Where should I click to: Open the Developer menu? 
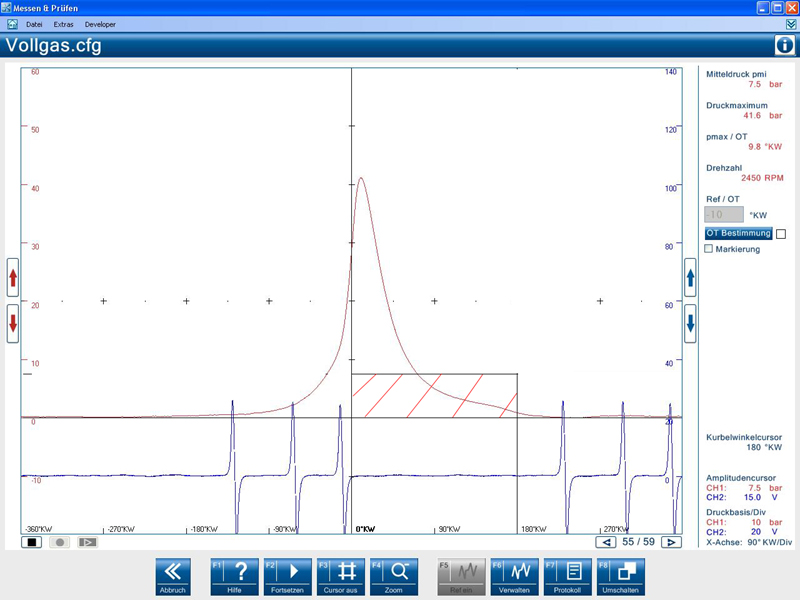[x=100, y=23]
